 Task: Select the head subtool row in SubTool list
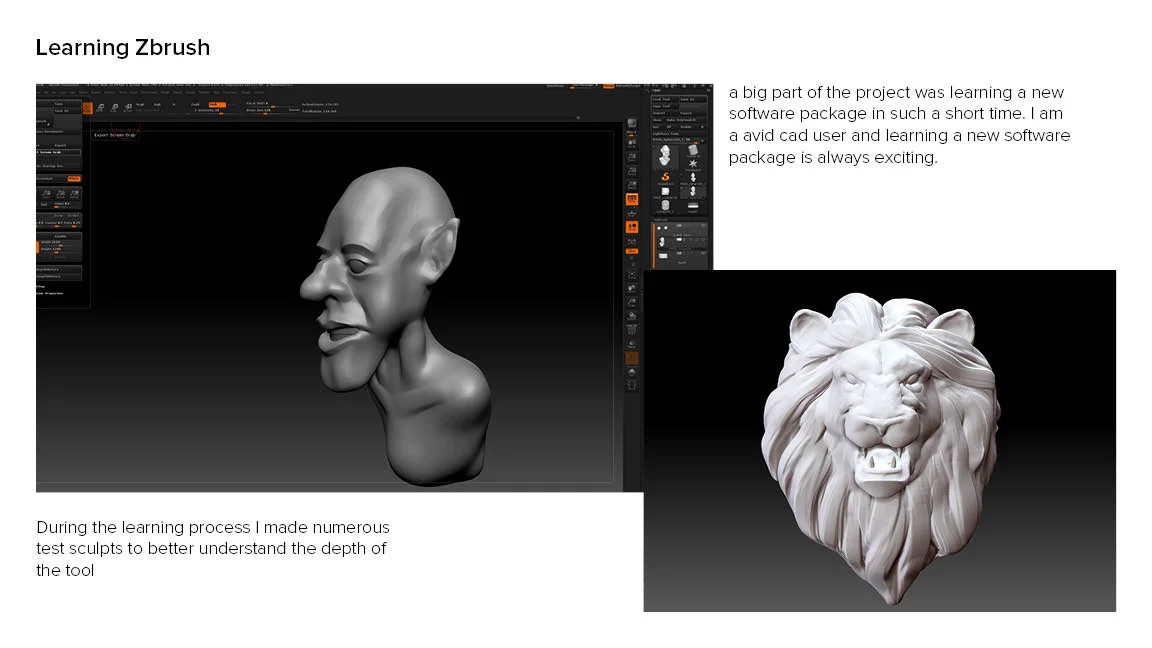click(680, 242)
